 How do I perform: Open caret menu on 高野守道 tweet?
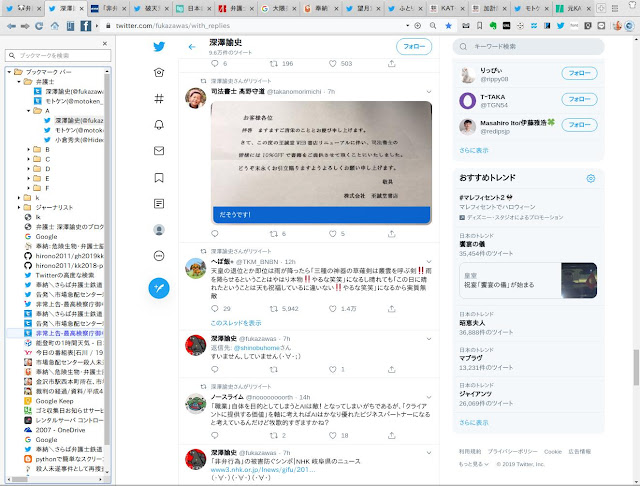429,92
